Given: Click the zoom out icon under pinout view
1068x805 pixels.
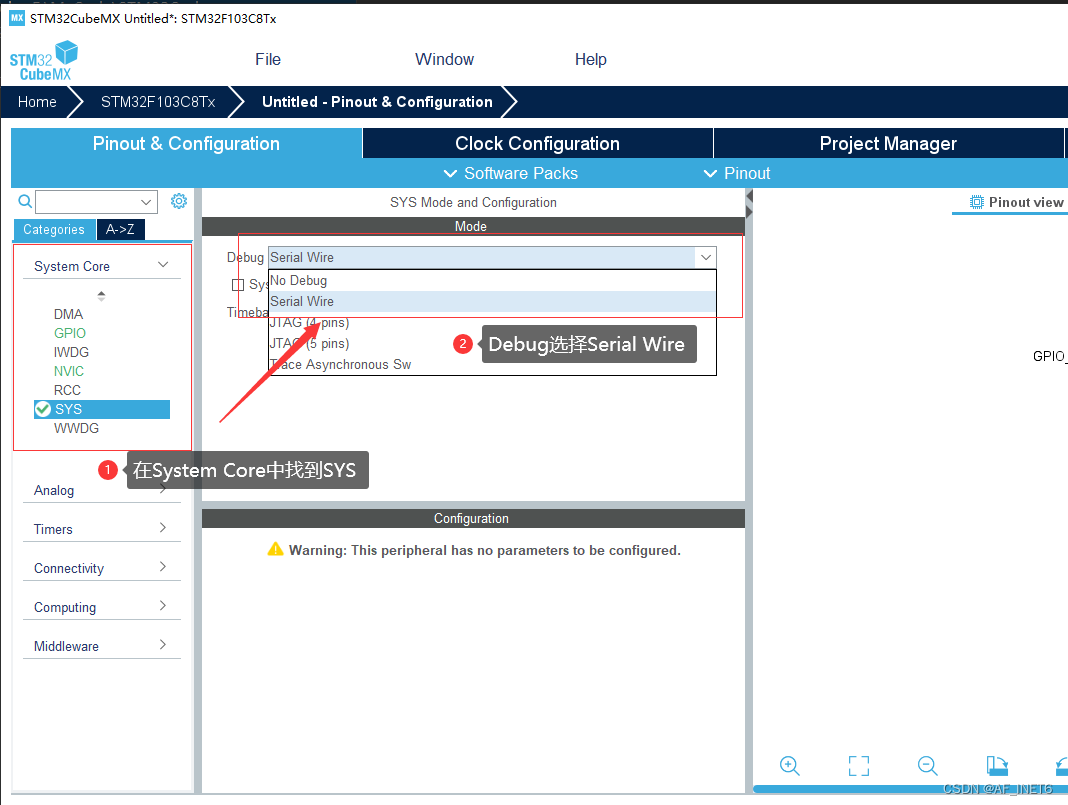Looking at the screenshot, I should tap(928, 765).
